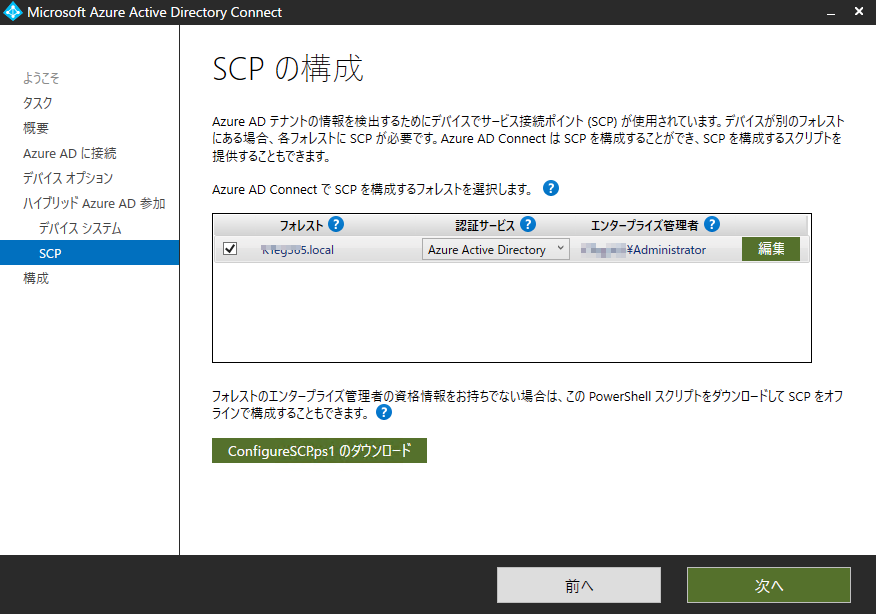Toggle the forest checkbox for the .local row
The width and height of the screenshot is (876, 614).
230,249
